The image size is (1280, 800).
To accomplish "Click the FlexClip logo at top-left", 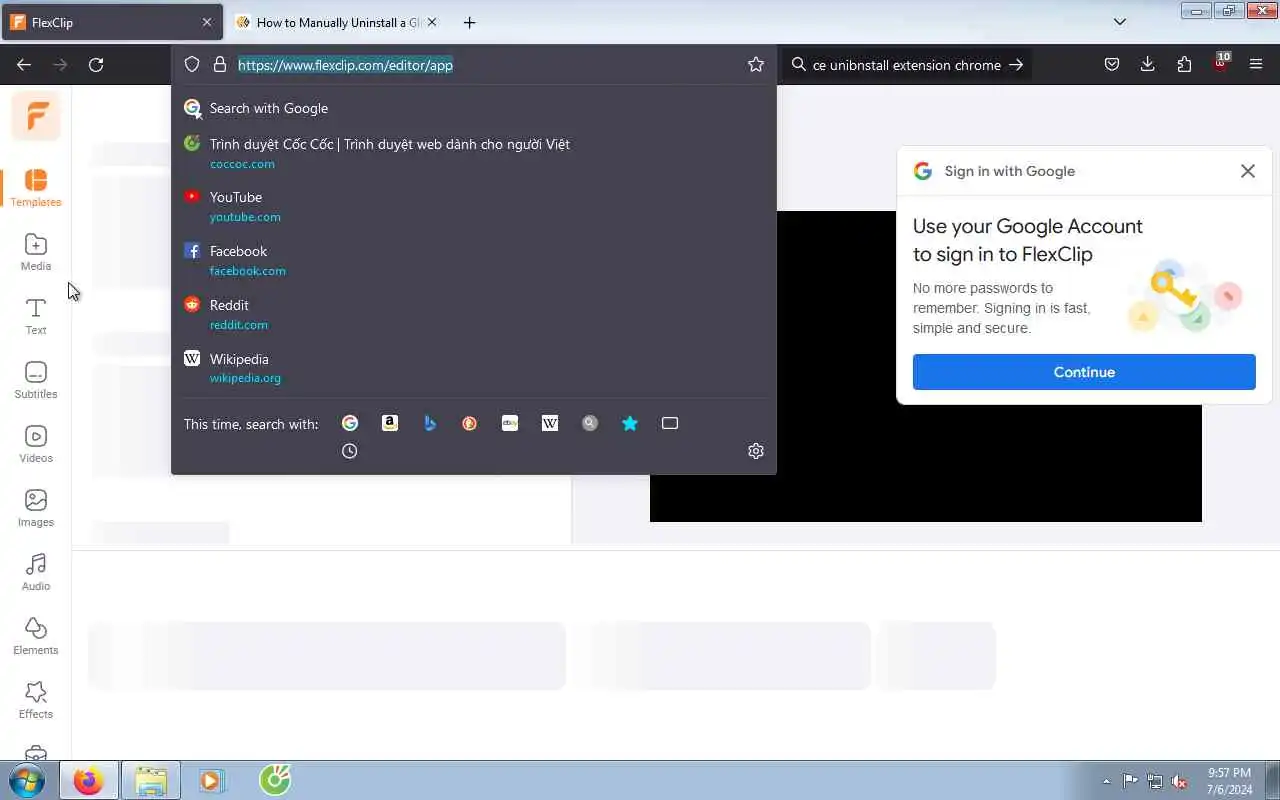I will pos(36,116).
